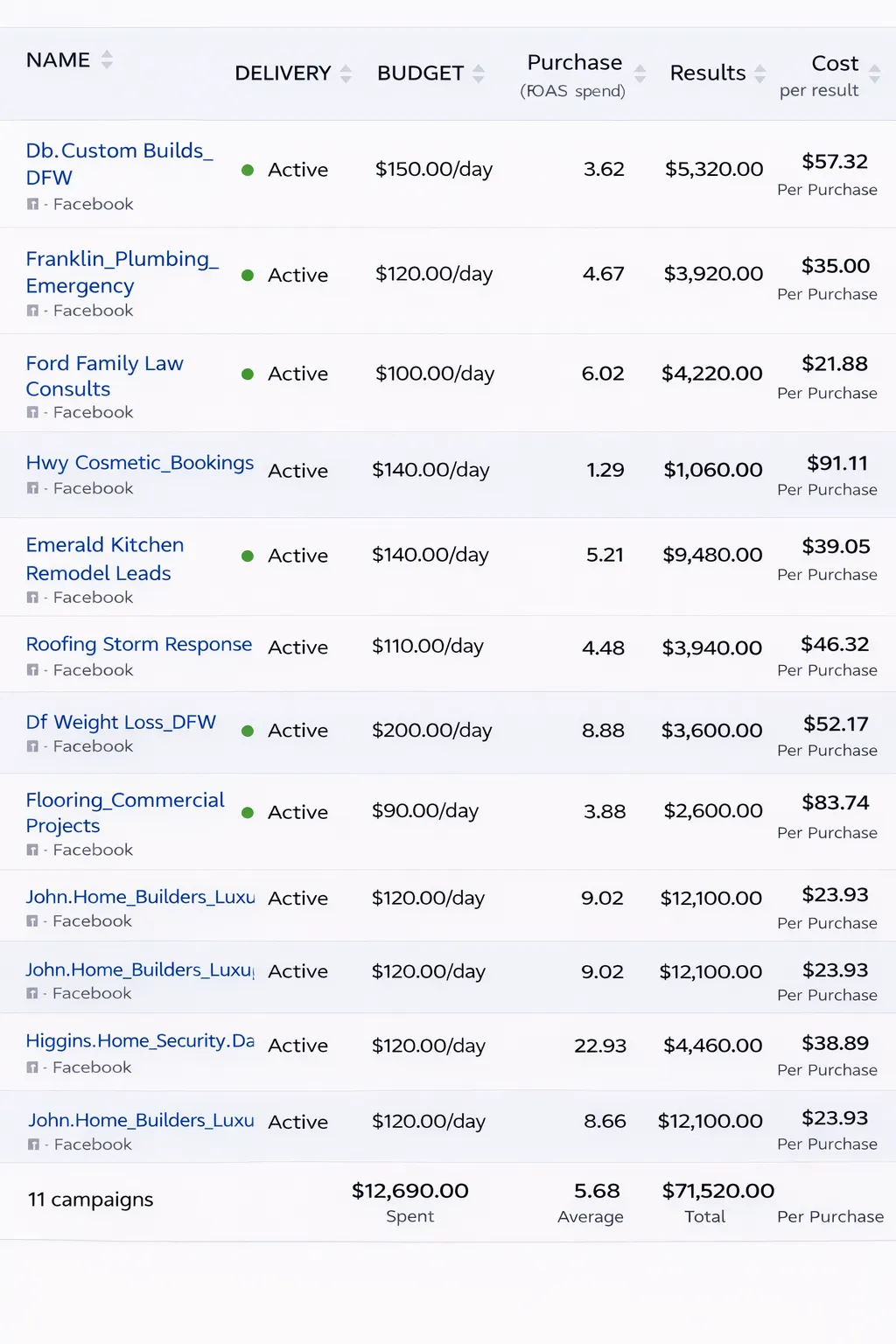The image size is (896, 1344).
Task: Sort campaigns using the DELIVERY sort icon
Action: [x=346, y=73]
